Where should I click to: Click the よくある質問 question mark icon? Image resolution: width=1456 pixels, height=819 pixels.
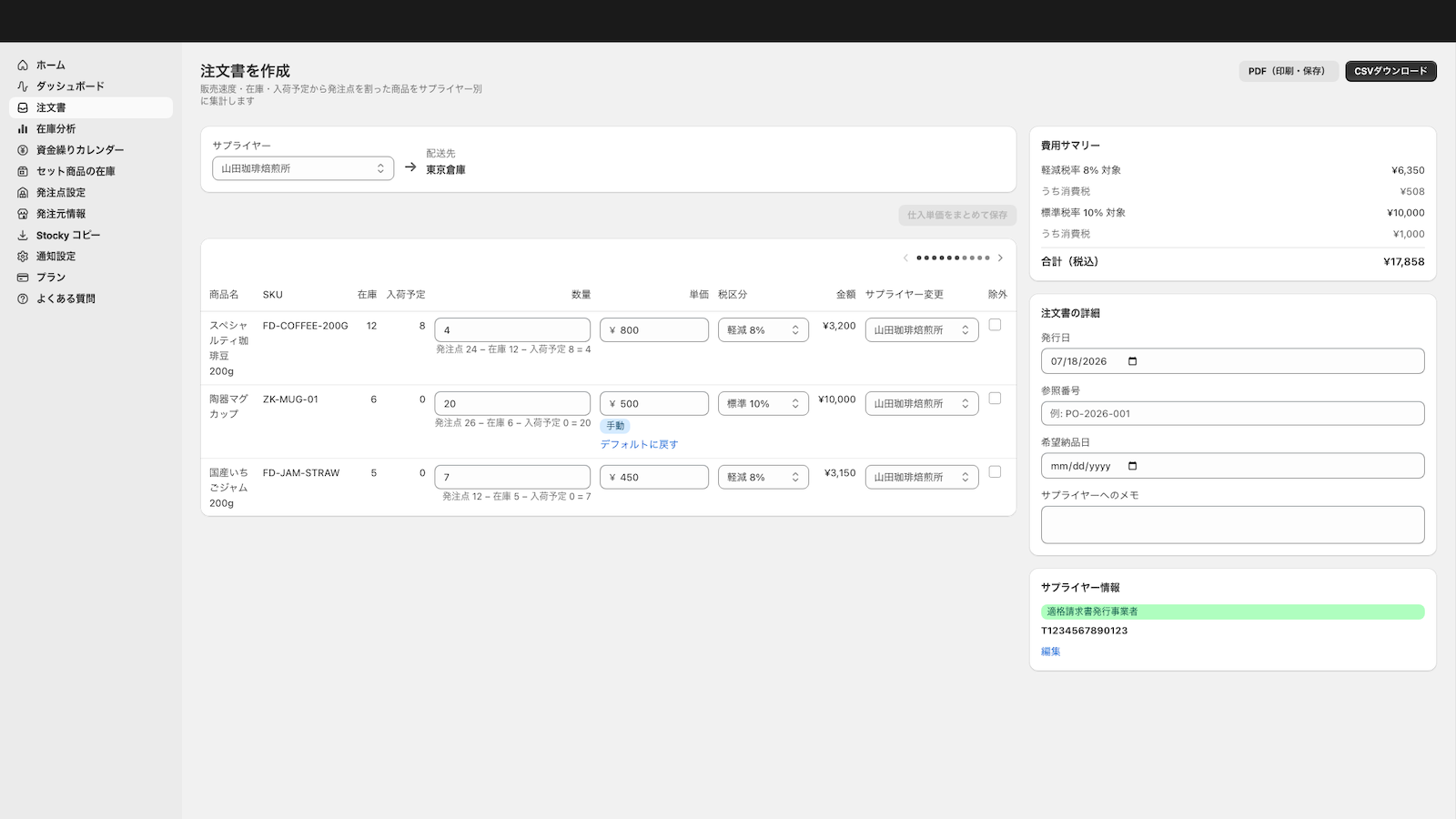tap(23, 298)
